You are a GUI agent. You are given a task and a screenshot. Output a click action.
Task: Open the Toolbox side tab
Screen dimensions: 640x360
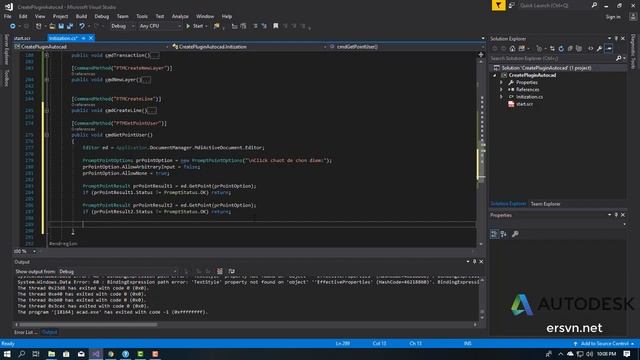pyautogui.click(x=7, y=78)
